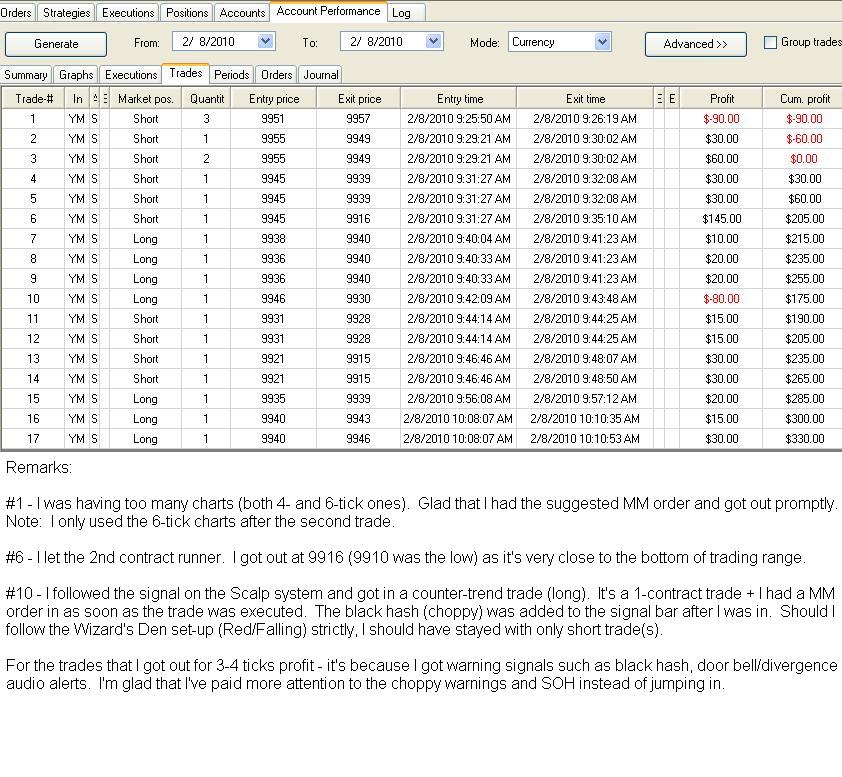Open the From date dropdown arrow
This screenshot has height=777, width=842.
pos(265,41)
